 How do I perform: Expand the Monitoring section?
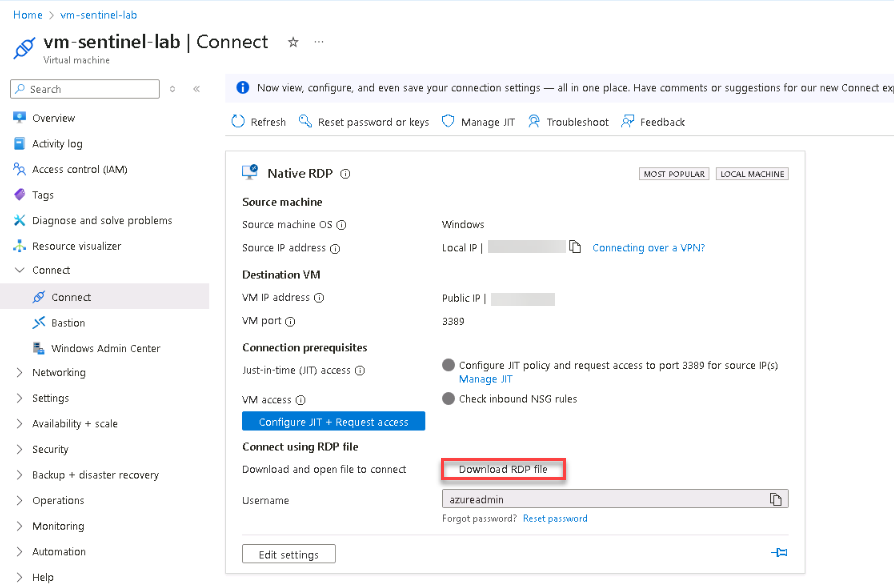(x=19, y=526)
